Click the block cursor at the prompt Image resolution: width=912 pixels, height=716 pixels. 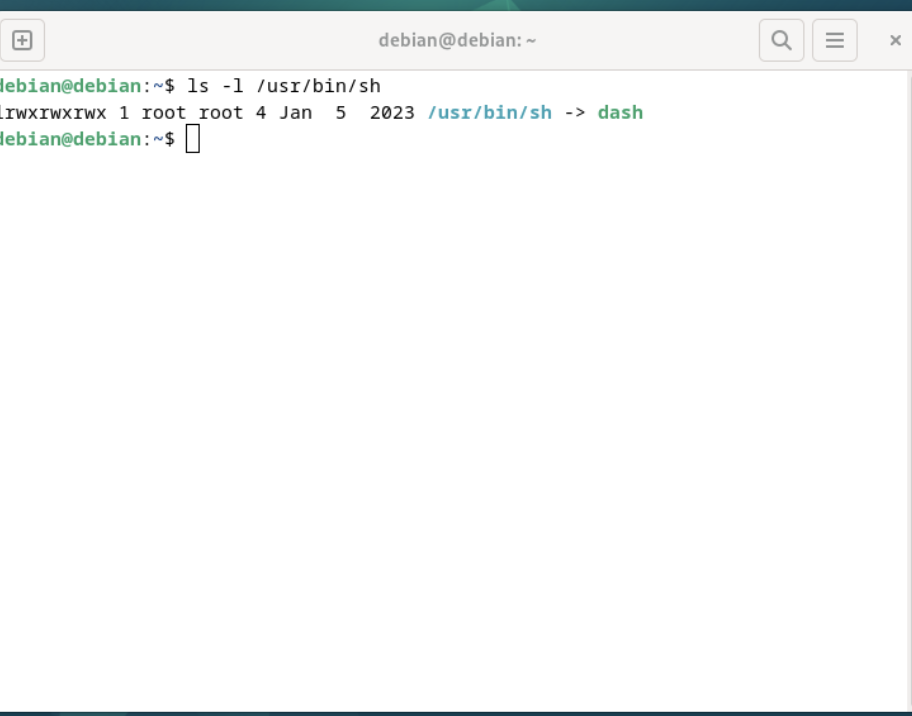click(193, 139)
